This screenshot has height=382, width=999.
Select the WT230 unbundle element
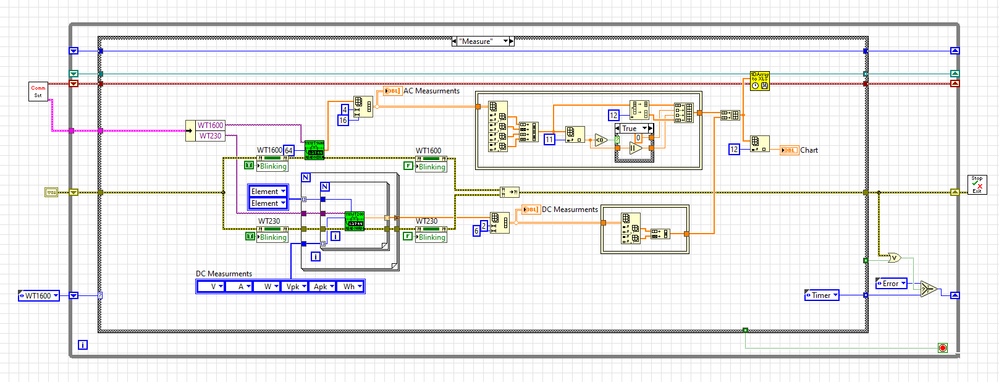click(x=211, y=136)
